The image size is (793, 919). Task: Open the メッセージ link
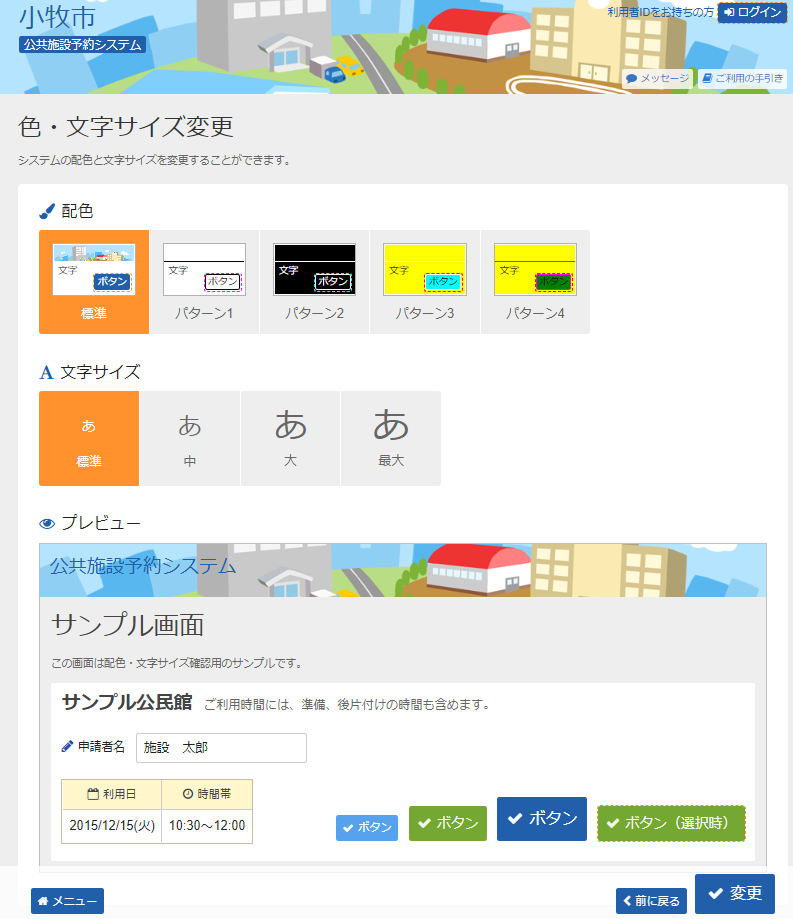657,79
